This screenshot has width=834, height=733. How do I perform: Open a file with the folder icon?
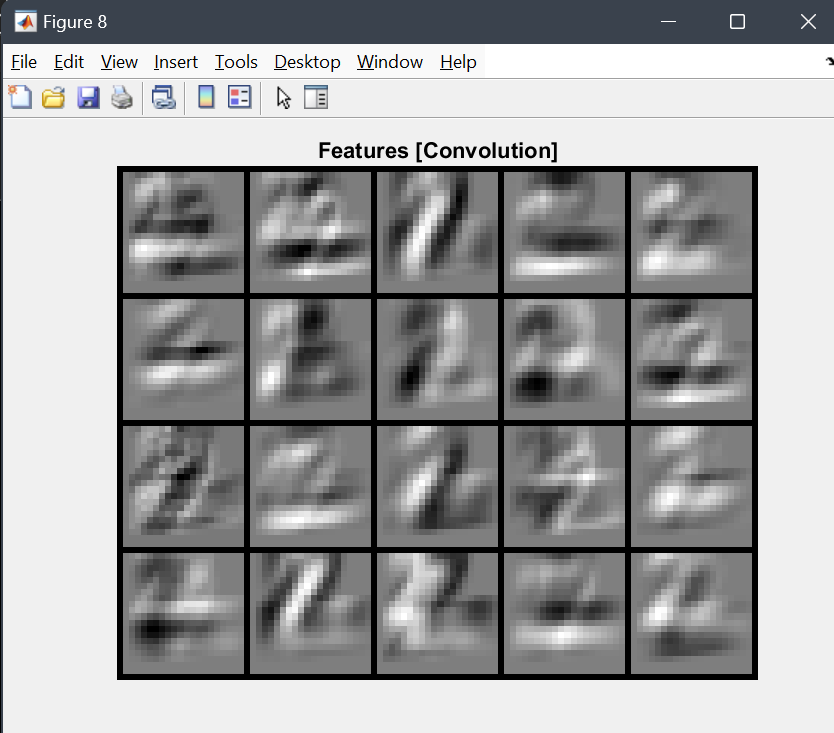(53, 98)
